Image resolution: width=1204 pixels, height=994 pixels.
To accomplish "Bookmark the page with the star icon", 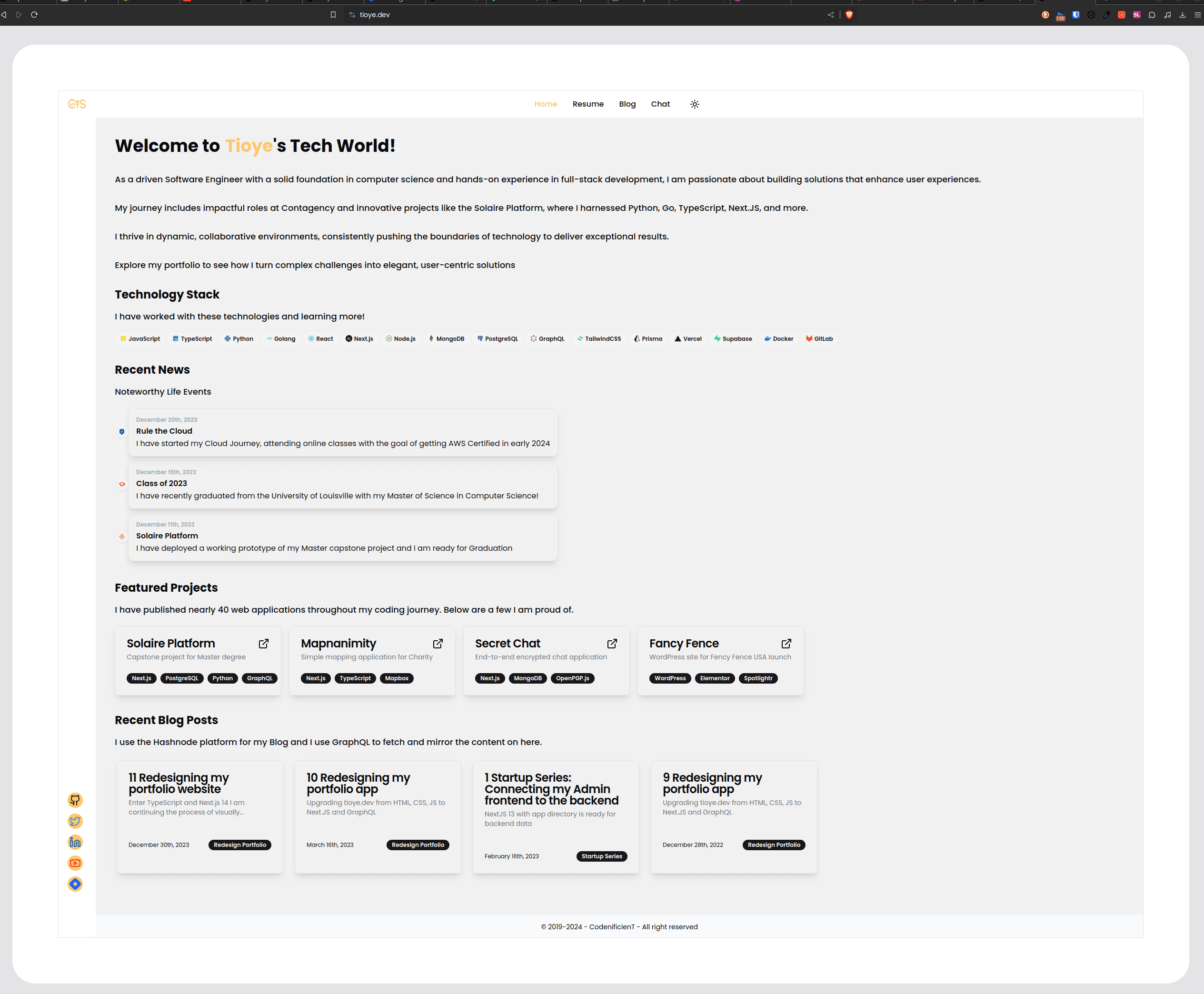I will coord(333,15).
